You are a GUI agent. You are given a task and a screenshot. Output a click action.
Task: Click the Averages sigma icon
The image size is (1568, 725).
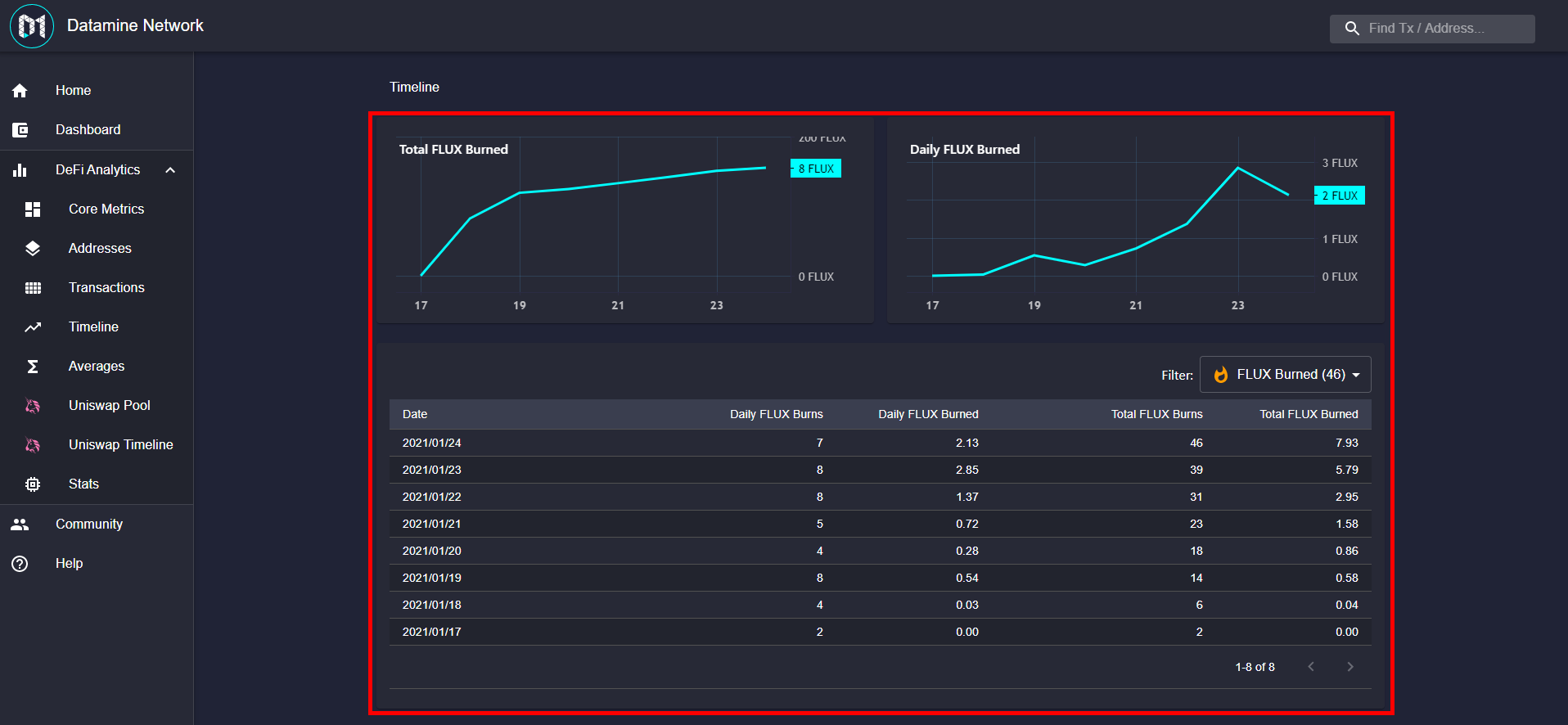(x=33, y=367)
